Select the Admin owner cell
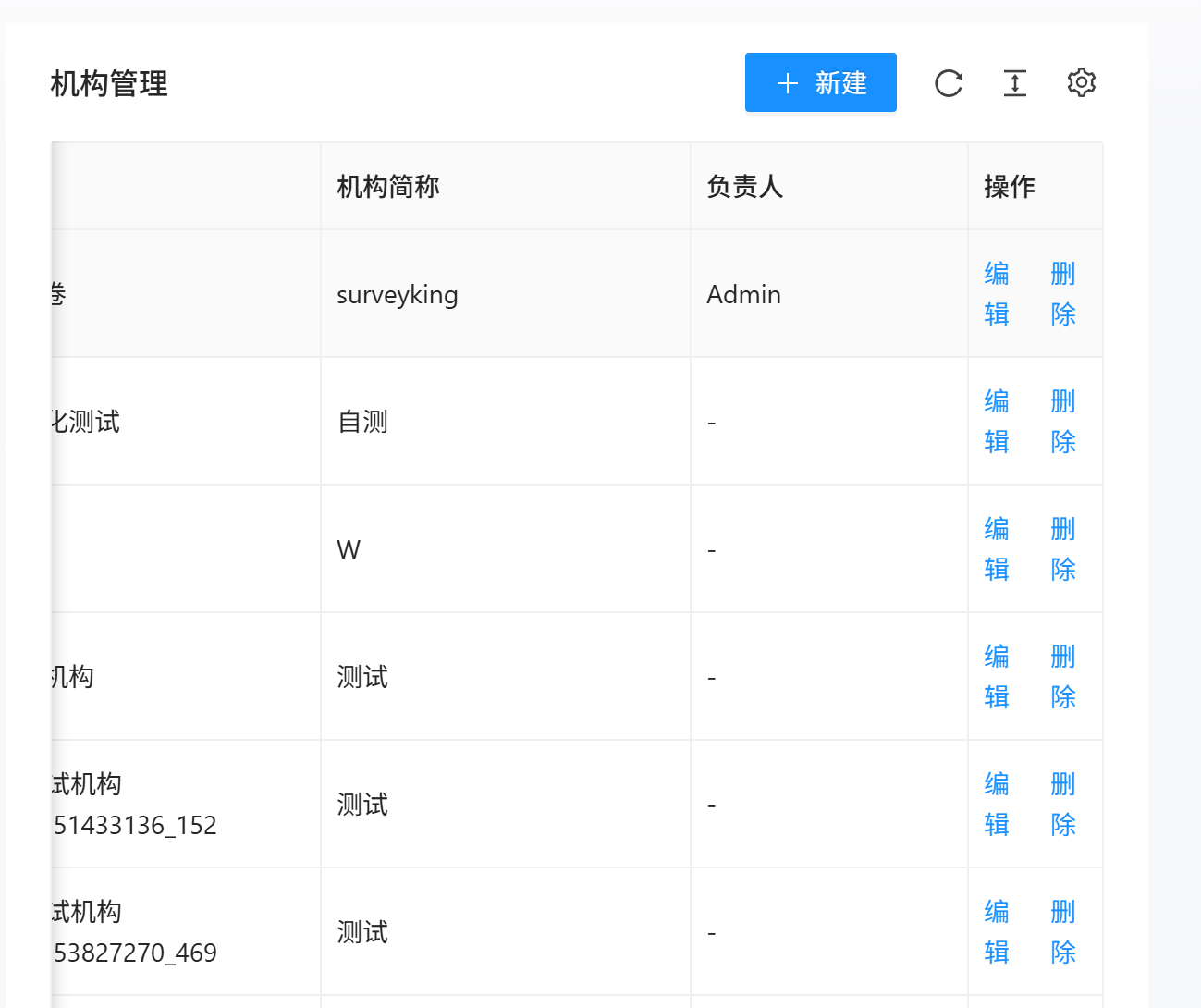This screenshot has height=1008, width=1201. pyautogui.click(x=829, y=293)
